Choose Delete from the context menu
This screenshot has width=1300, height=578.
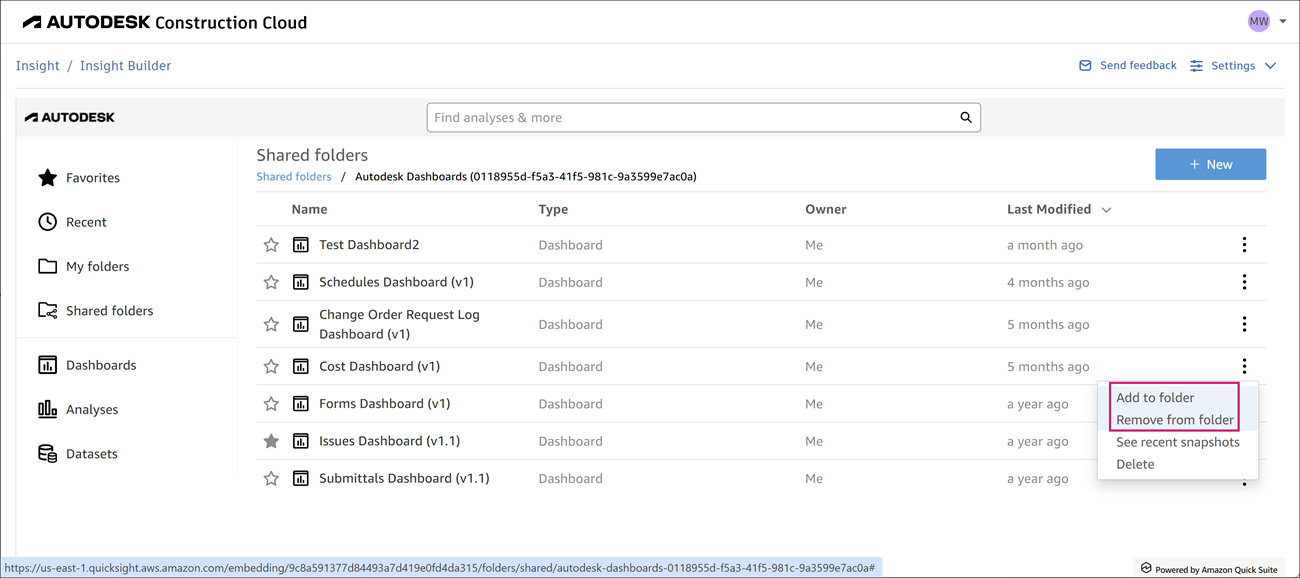(x=1135, y=464)
